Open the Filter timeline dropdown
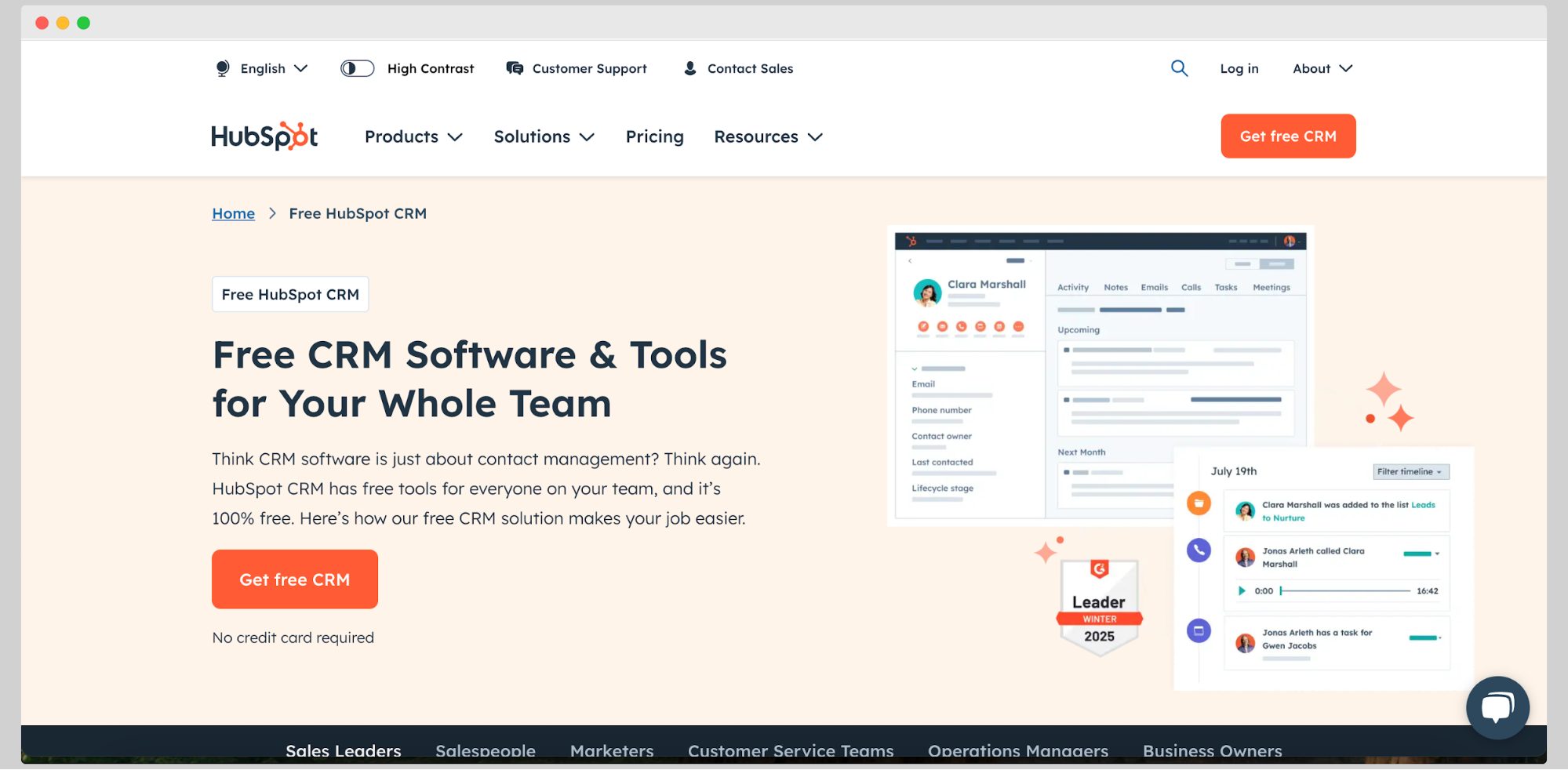The width and height of the screenshot is (1568, 770). click(1410, 471)
